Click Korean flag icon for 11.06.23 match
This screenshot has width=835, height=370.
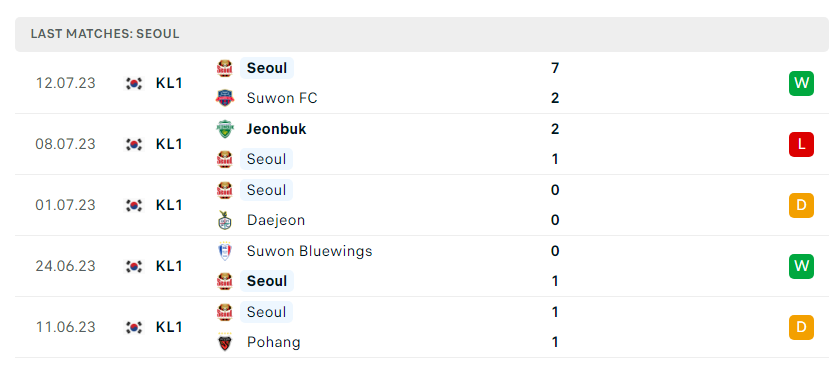(134, 327)
